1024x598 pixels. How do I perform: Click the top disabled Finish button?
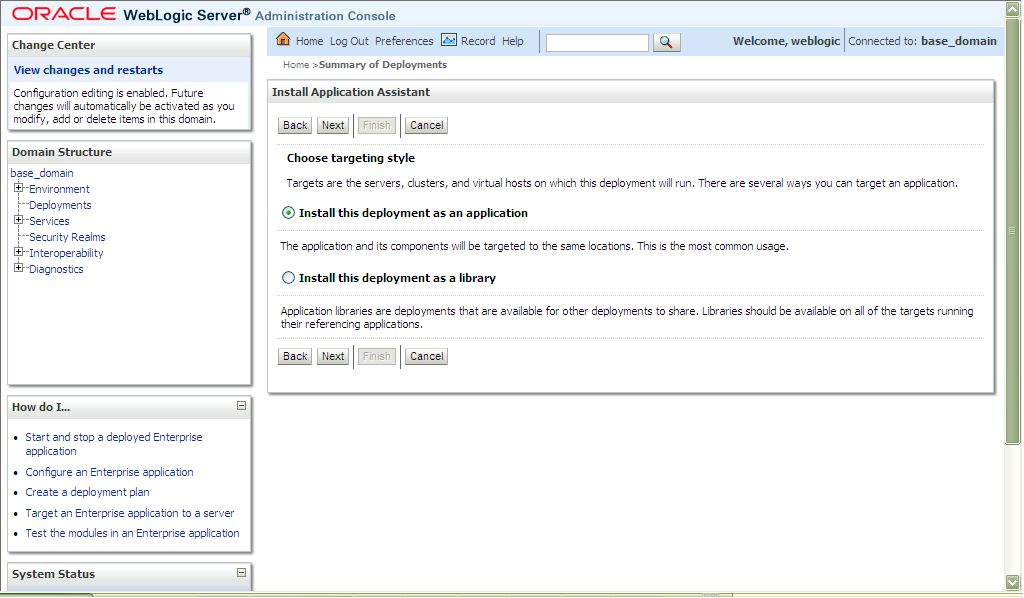click(x=377, y=125)
